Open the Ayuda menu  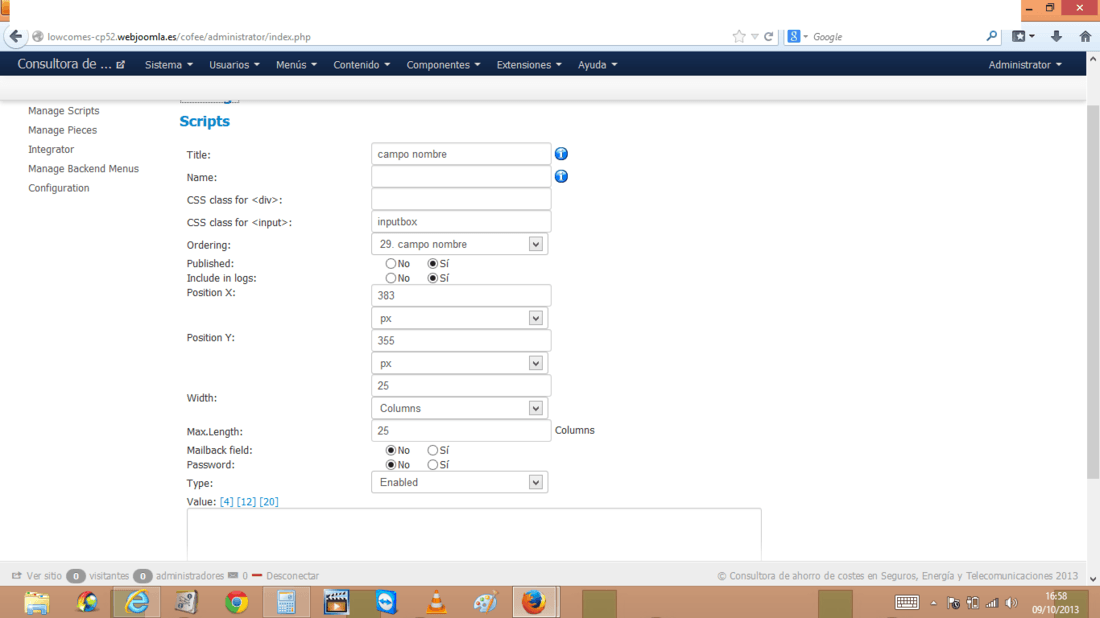[x=598, y=65]
